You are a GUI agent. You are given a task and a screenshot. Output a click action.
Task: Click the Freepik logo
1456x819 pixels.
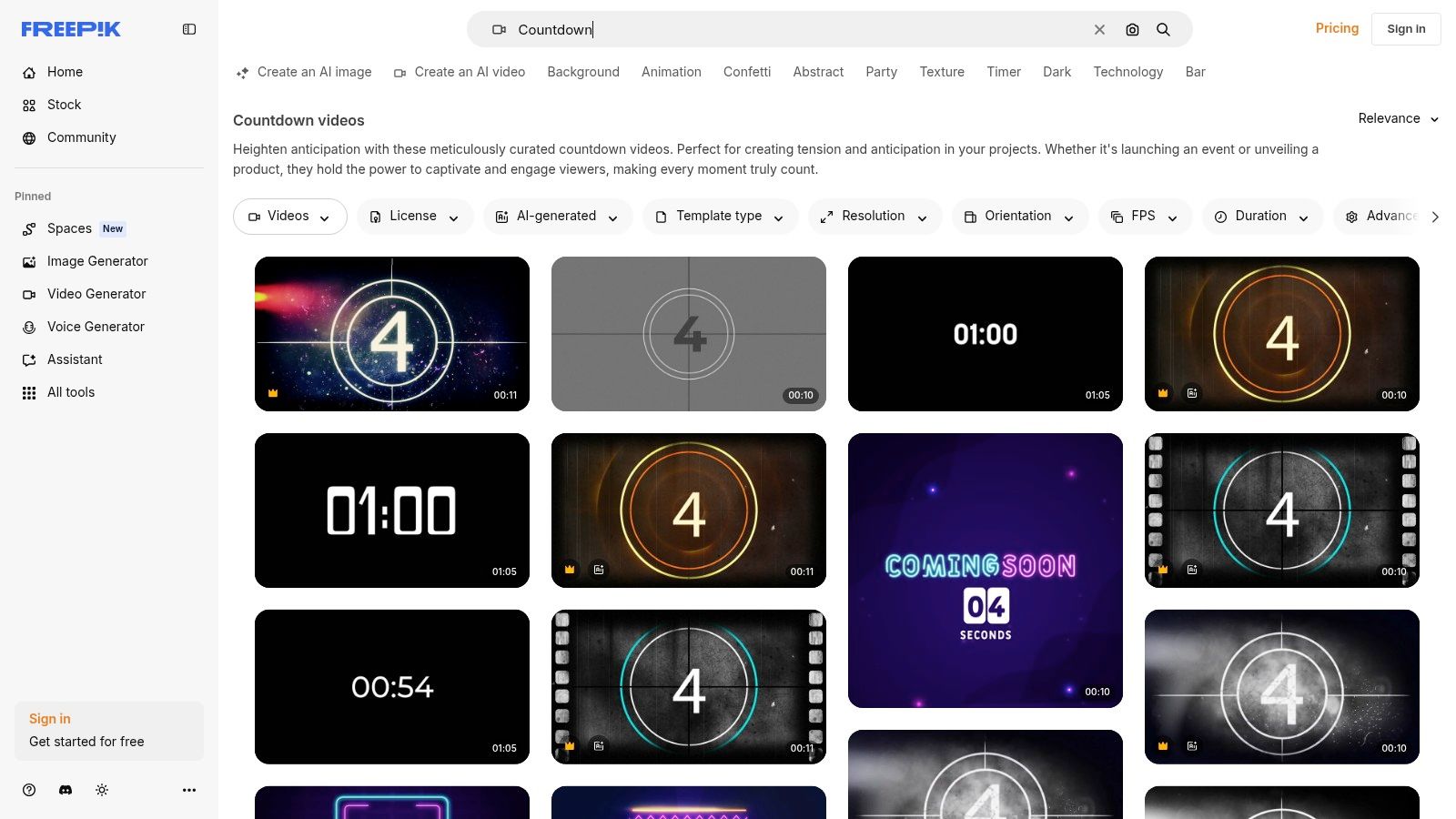click(71, 29)
